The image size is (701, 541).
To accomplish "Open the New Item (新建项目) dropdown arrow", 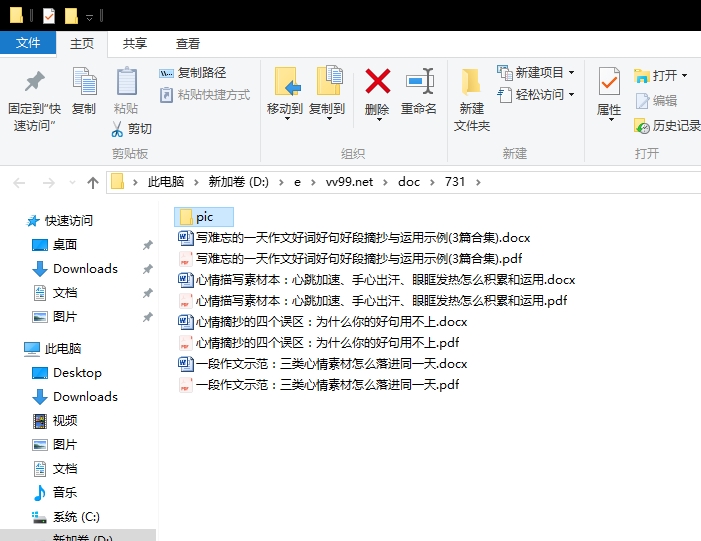I will [571, 72].
